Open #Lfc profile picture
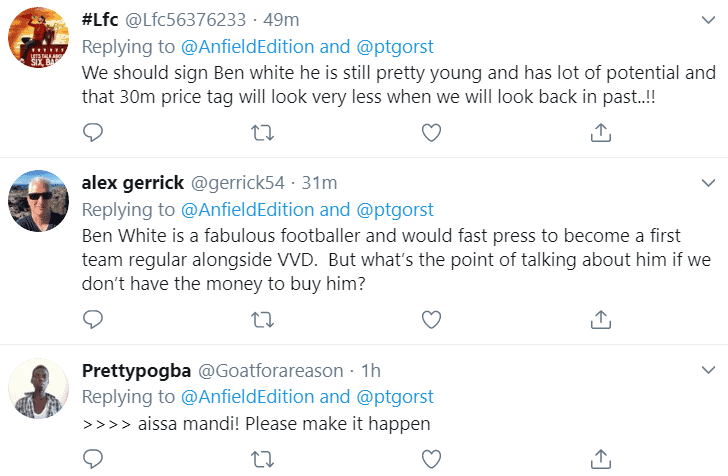Image resolution: width=728 pixels, height=476 pixels. (39, 37)
